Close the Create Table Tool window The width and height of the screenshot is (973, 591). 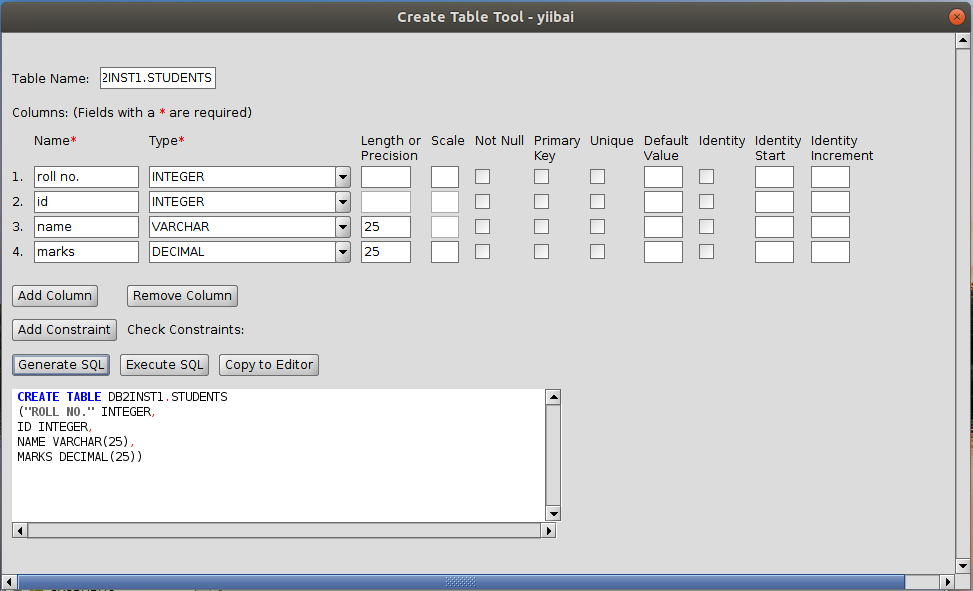pos(957,16)
